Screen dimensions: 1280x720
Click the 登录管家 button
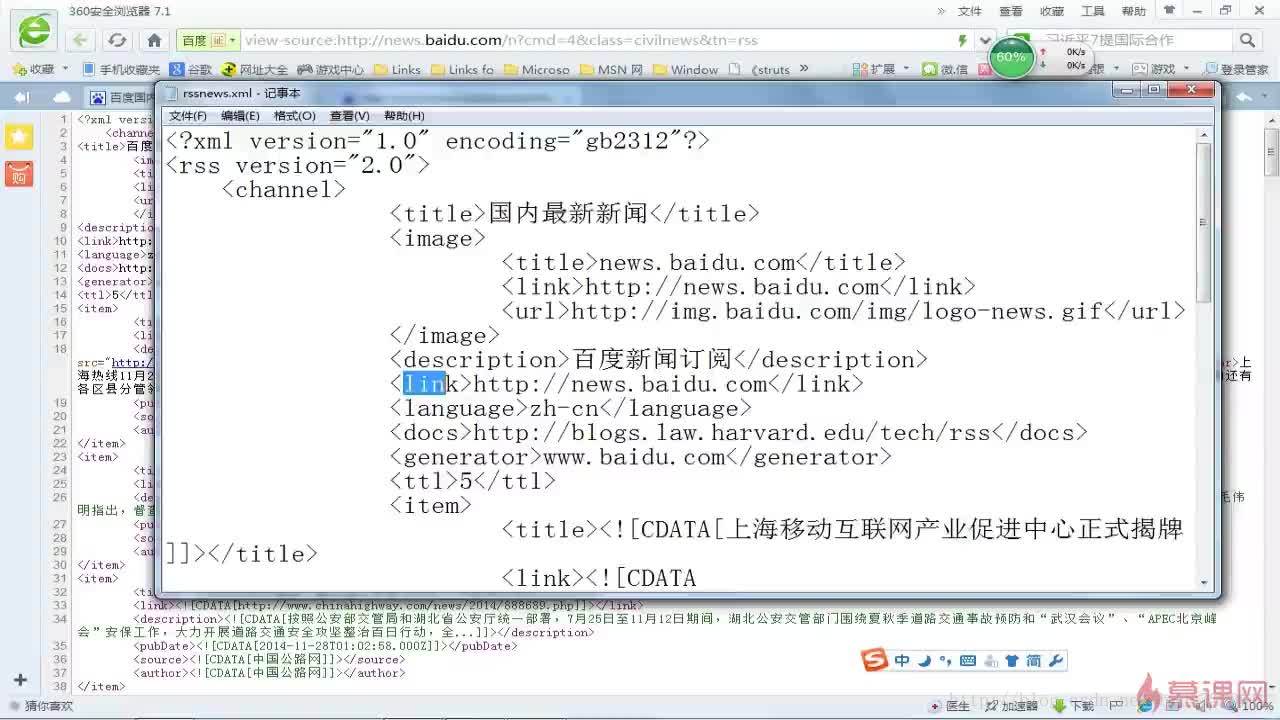pos(1236,69)
